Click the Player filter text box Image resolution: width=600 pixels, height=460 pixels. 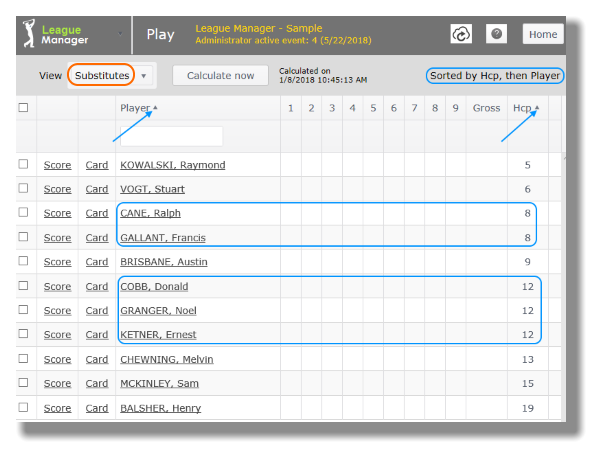pyautogui.click(x=170, y=136)
